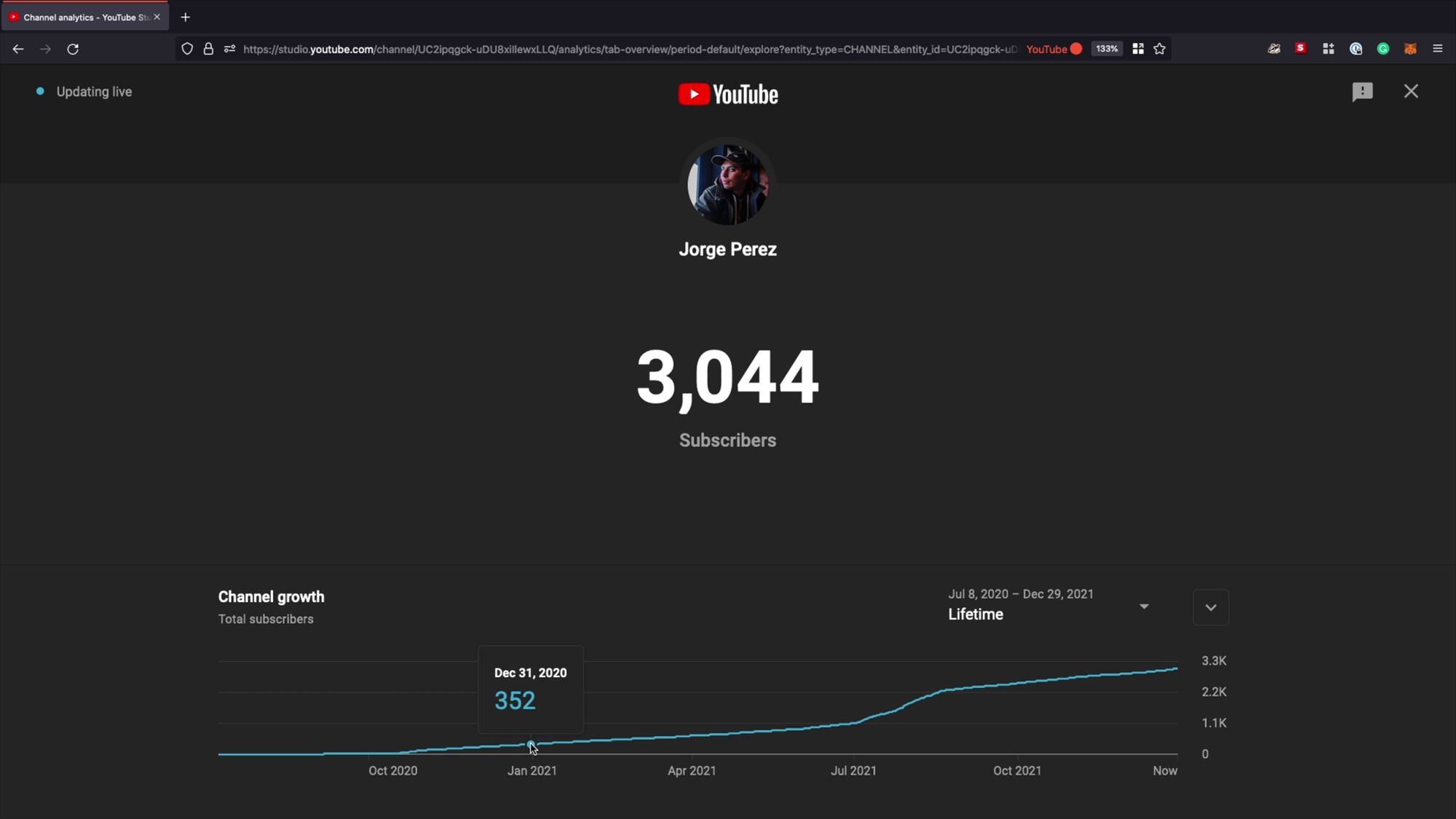Reload the page with the refresh icon
1456x819 pixels.
[x=73, y=49]
